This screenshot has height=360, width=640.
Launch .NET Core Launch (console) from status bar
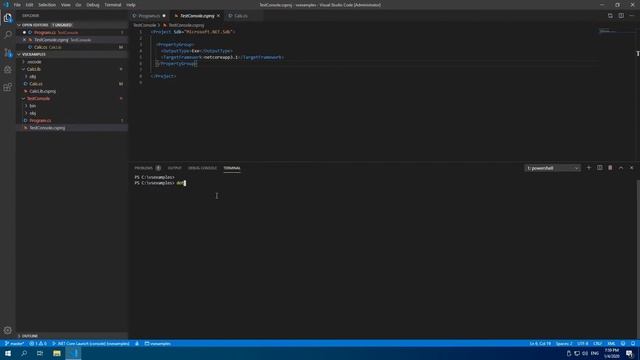tap(91, 344)
